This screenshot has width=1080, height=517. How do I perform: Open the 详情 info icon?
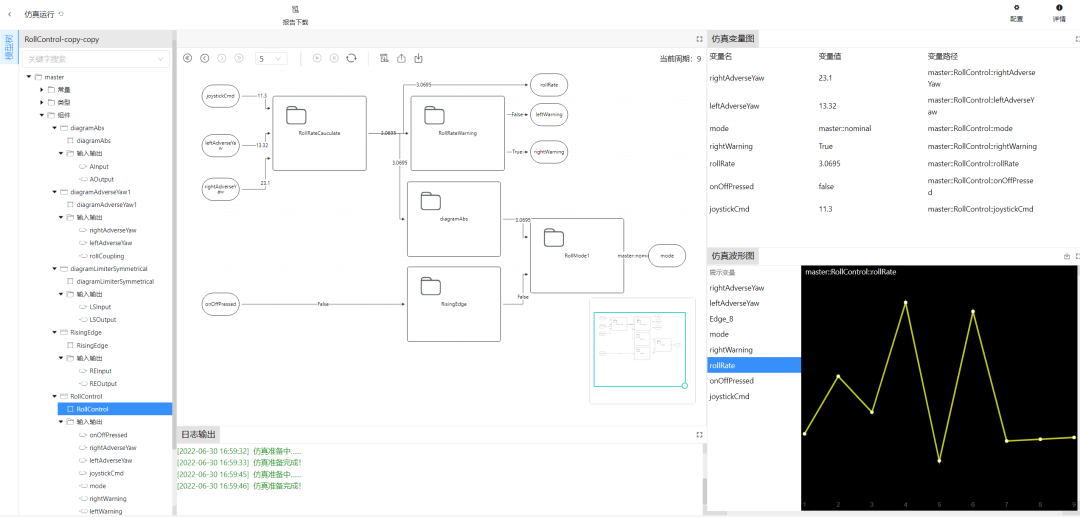coord(1059,8)
